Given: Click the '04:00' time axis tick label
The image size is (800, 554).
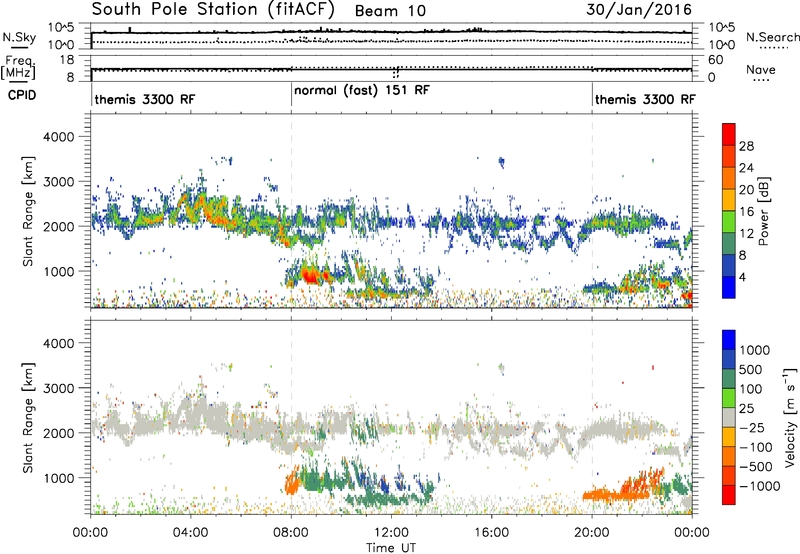Looking at the screenshot, I should [190, 533].
